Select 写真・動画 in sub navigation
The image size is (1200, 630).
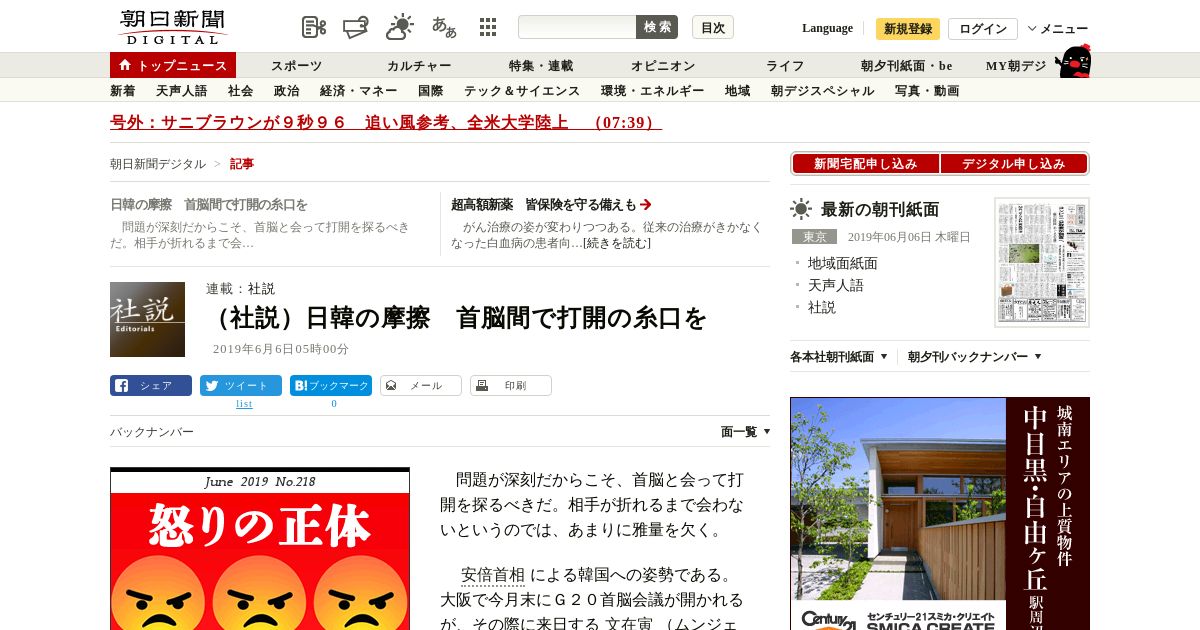[x=926, y=91]
